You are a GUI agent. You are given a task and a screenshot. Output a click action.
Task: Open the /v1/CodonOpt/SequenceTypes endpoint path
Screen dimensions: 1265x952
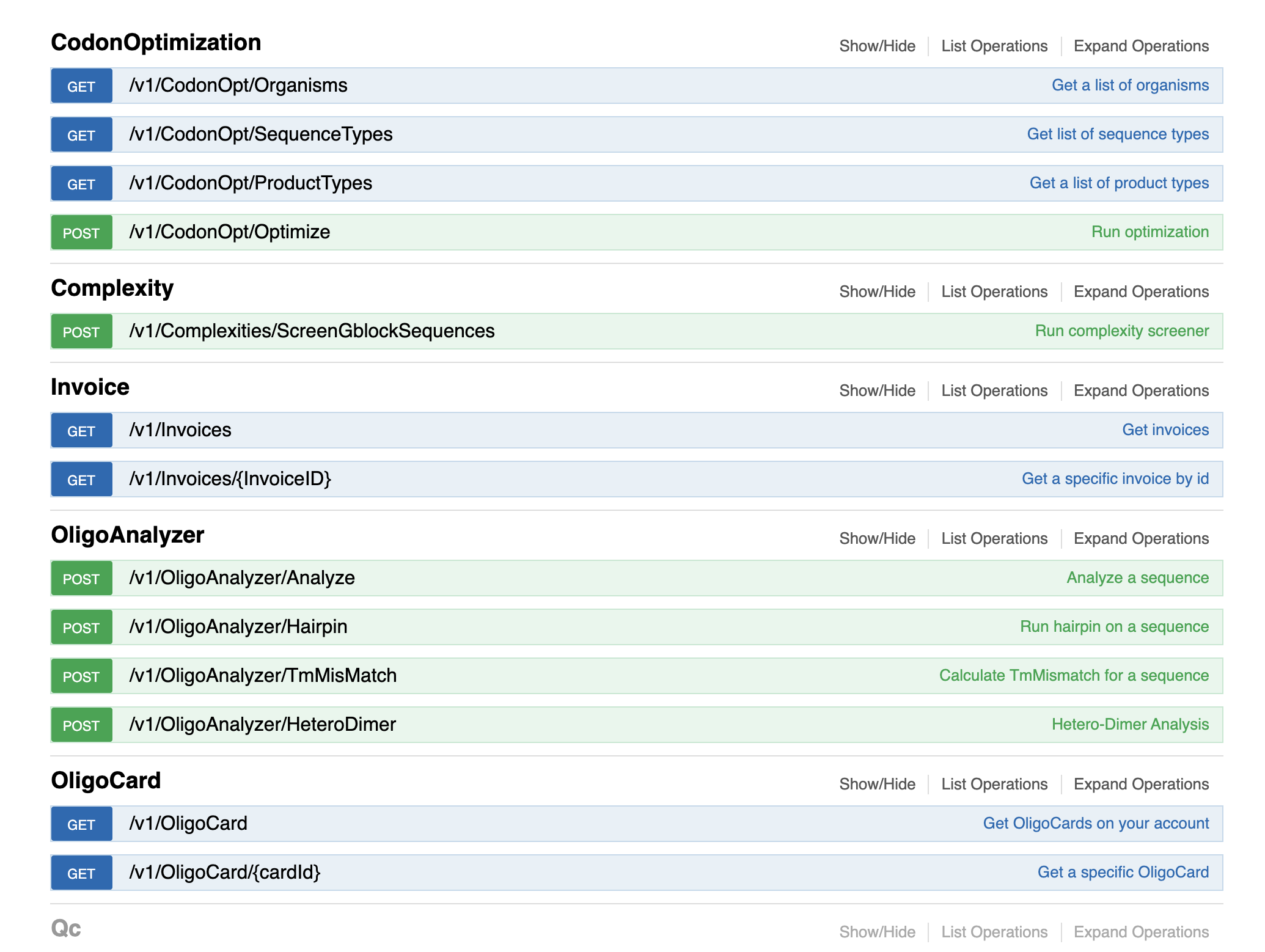click(260, 134)
